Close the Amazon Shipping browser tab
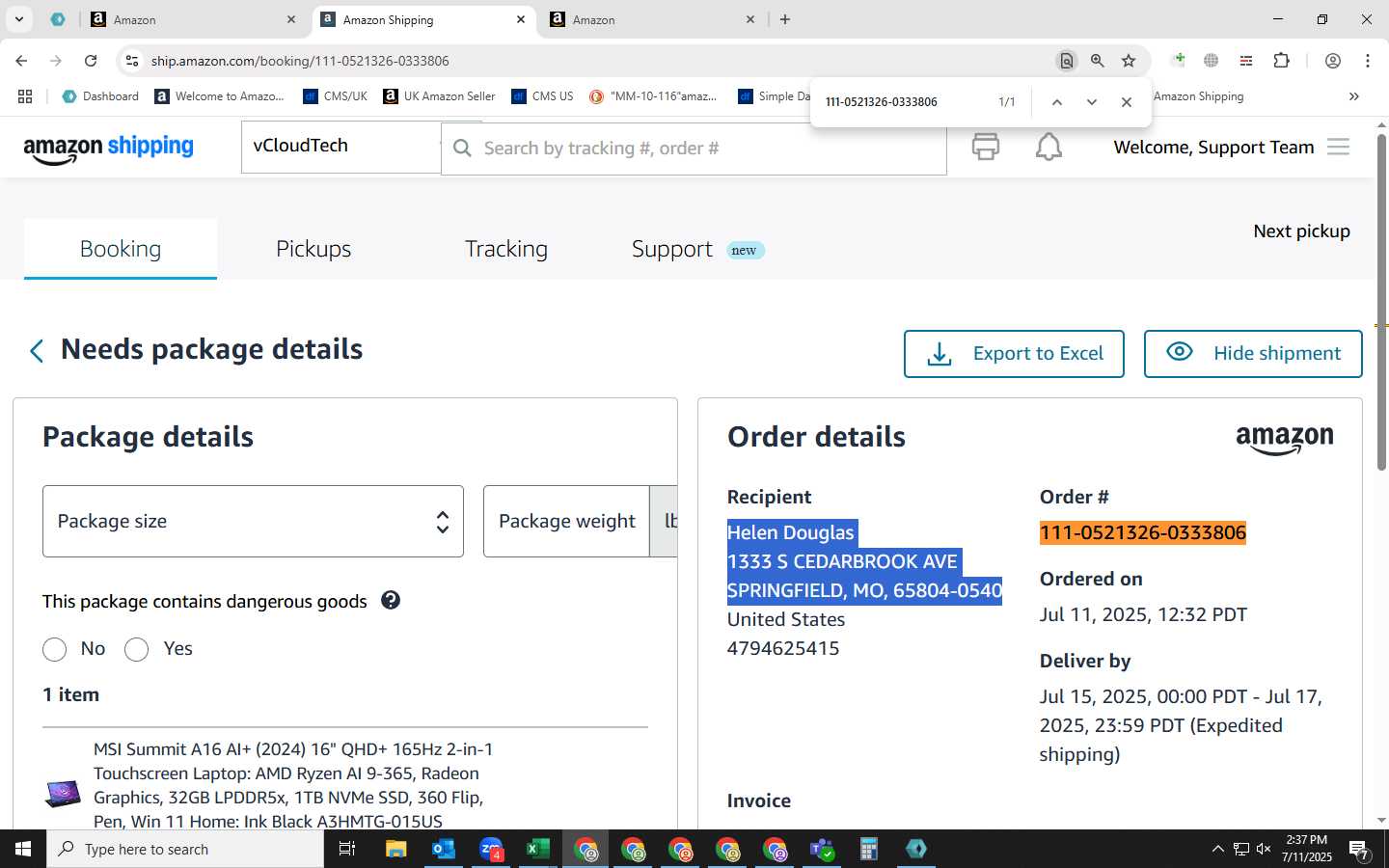1389x868 pixels. tap(521, 19)
